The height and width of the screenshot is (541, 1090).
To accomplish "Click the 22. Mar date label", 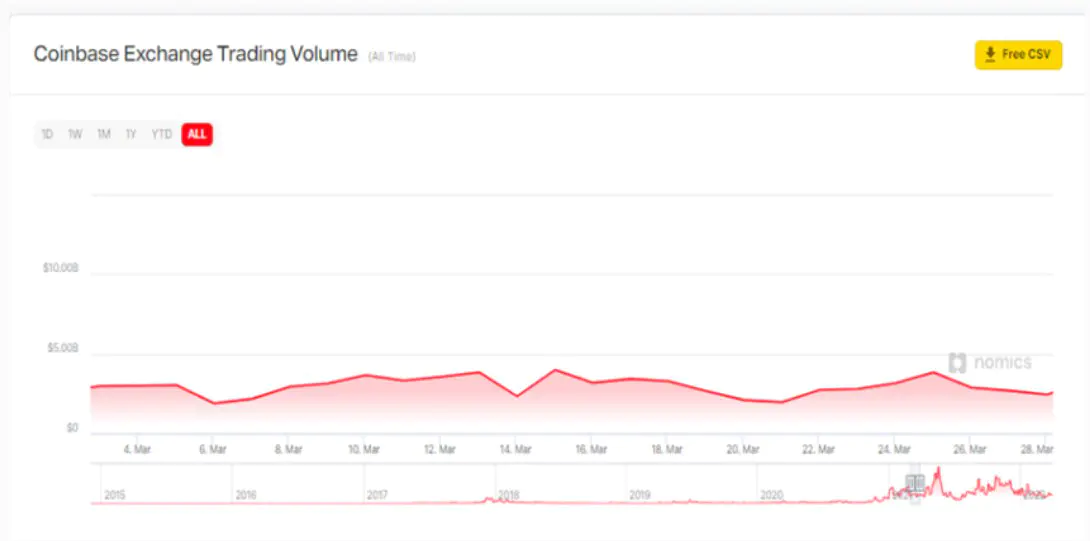I will [818, 450].
